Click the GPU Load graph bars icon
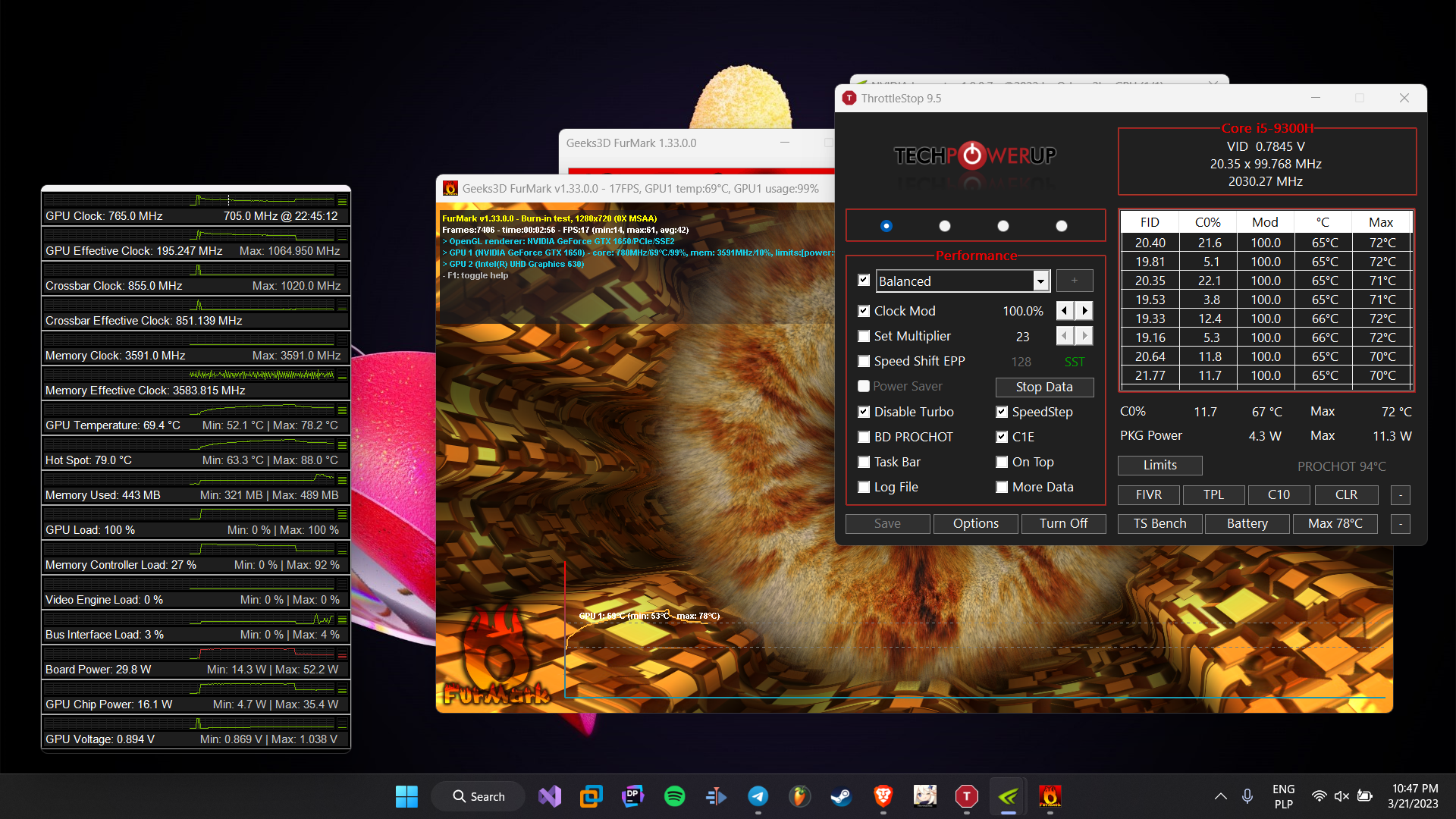This screenshot has width=1456, height=819. [x=343, y=516]
